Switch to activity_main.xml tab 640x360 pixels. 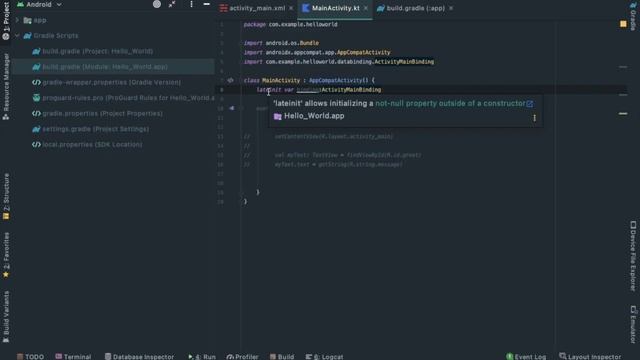coord(257,8)
